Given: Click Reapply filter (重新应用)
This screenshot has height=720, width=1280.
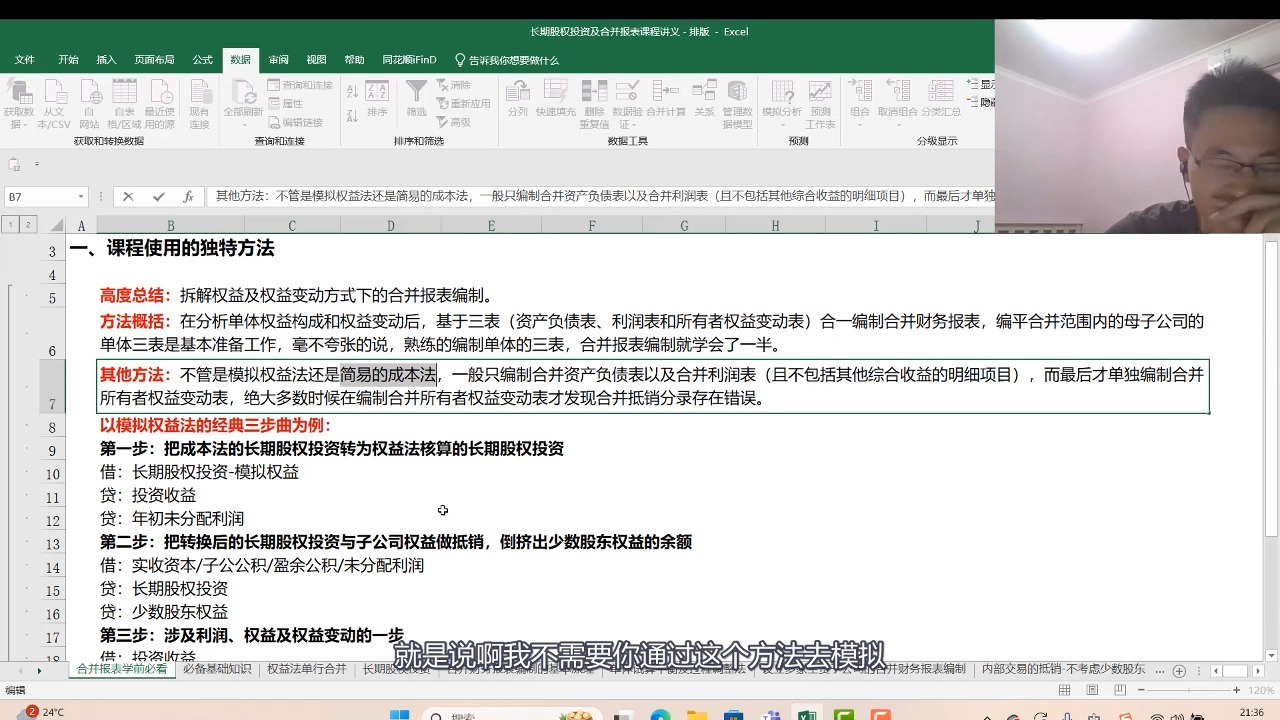Looking at the screenshot, I should [464, 104].
